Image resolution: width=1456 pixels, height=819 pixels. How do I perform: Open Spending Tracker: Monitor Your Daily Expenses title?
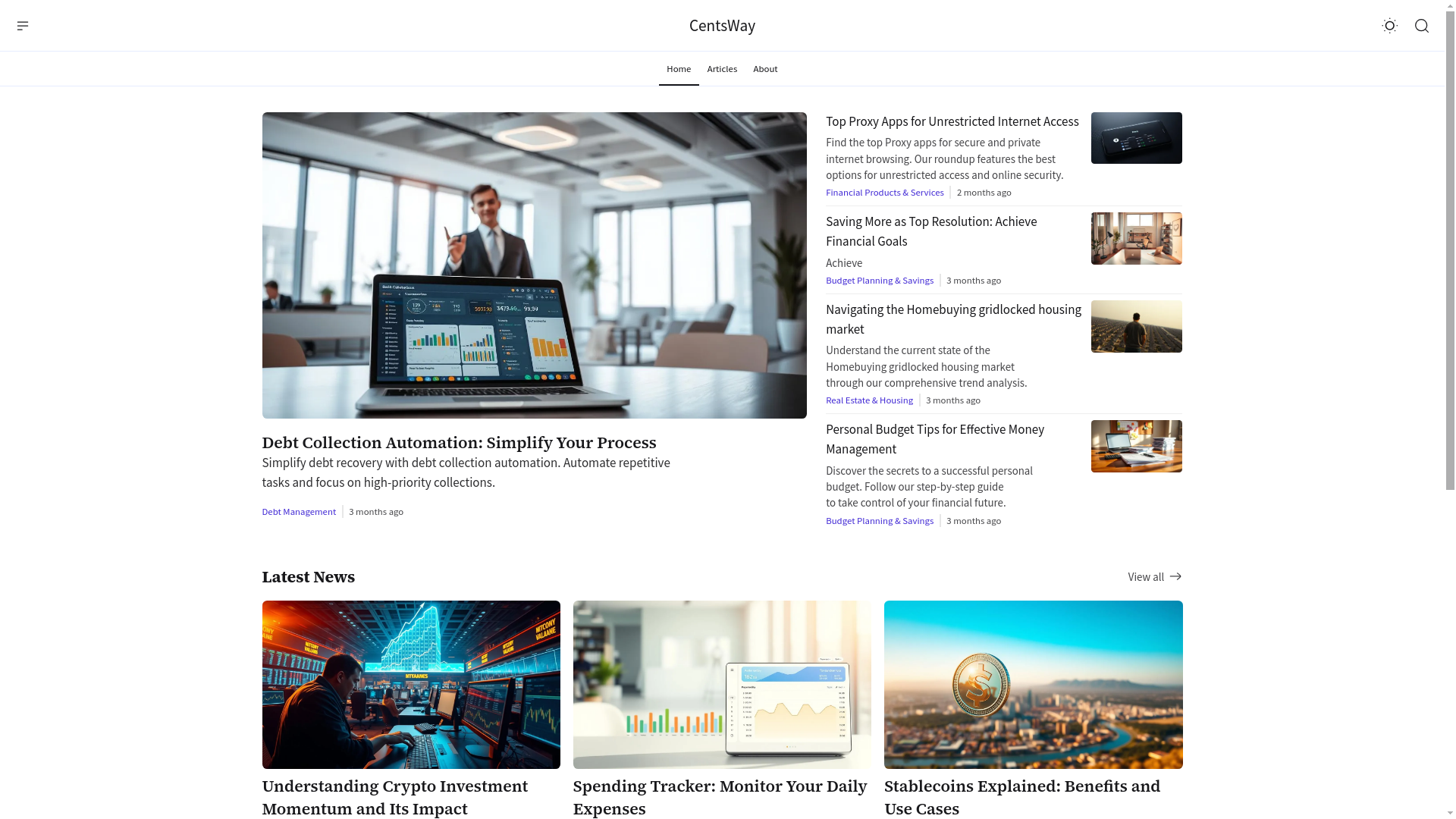720,797
